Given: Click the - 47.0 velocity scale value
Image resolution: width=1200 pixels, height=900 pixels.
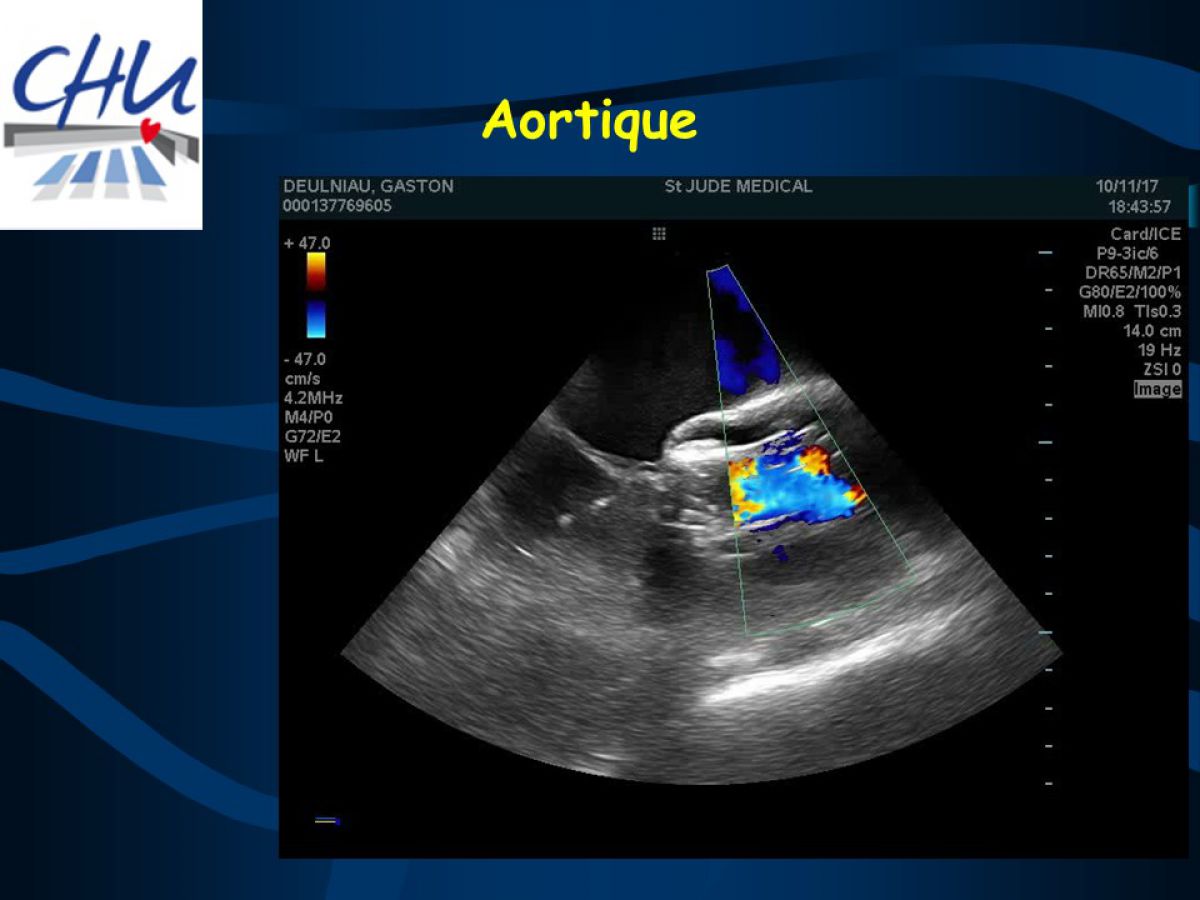Looking at the screenshot, I should click(x=305, y=359).
